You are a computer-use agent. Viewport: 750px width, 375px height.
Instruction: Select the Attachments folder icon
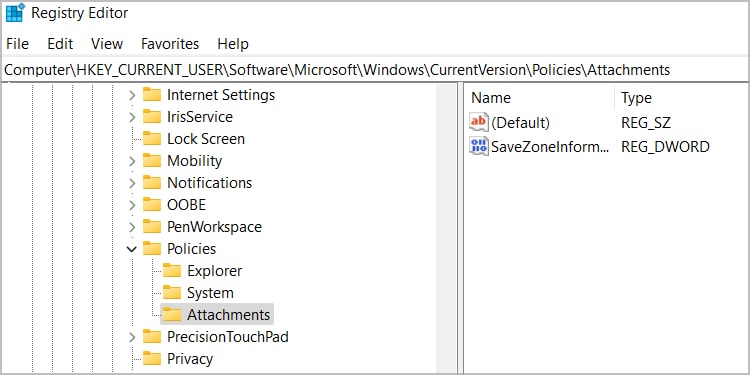[172, 315]
